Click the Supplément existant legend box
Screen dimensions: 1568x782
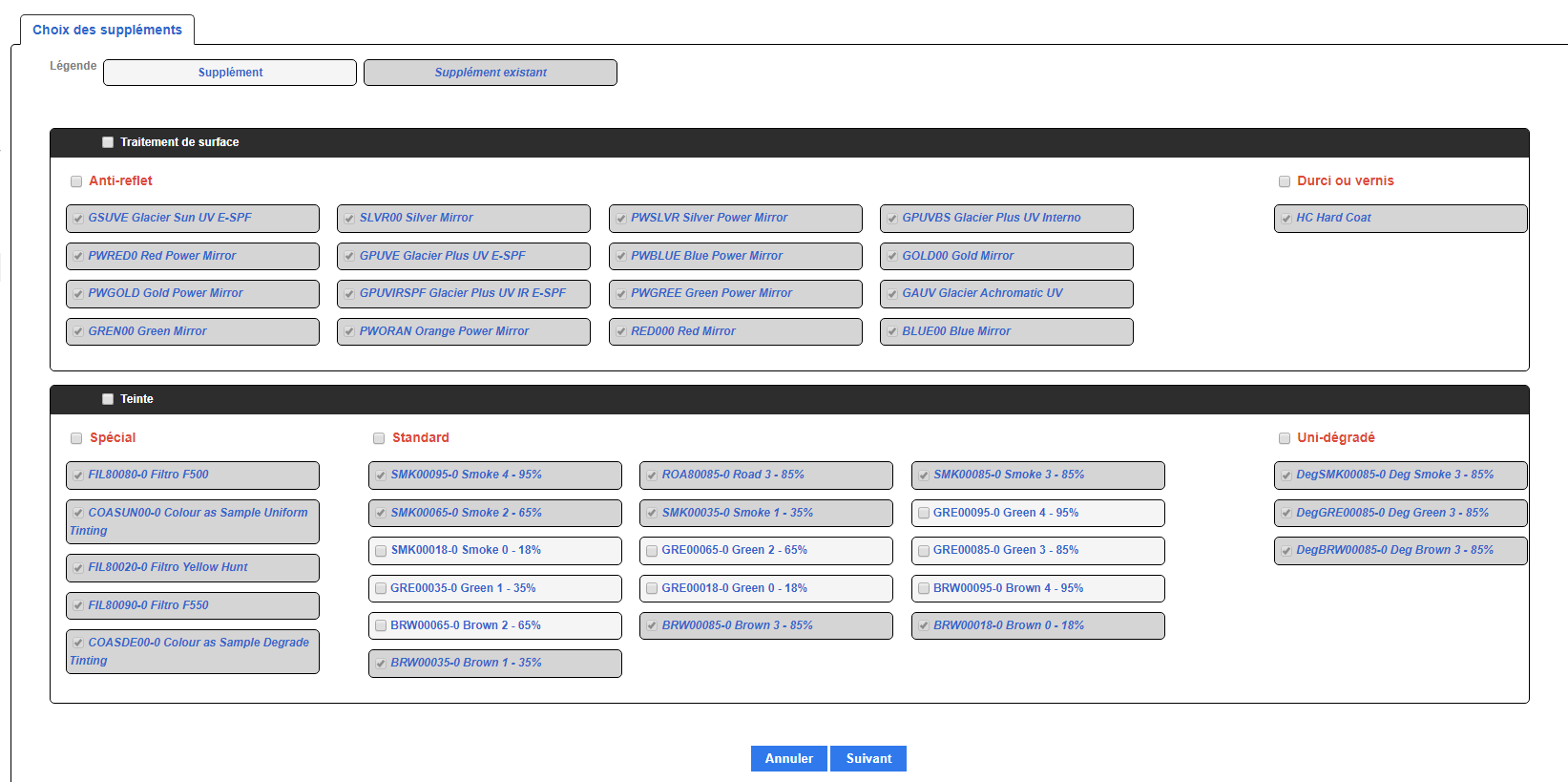tap(491, 73)
